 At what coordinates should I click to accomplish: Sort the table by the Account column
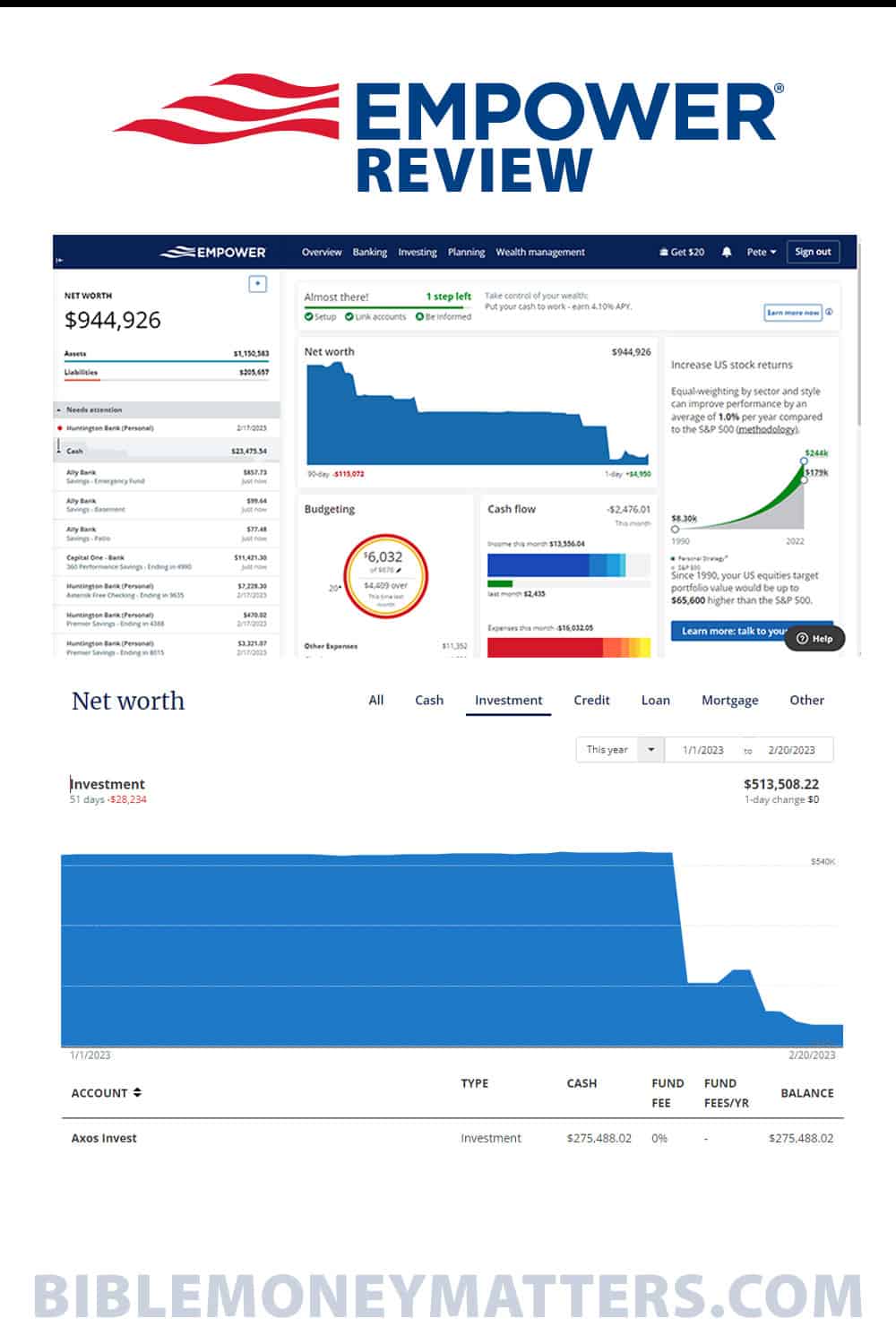pyautogui.click(x=107, y=1093)
